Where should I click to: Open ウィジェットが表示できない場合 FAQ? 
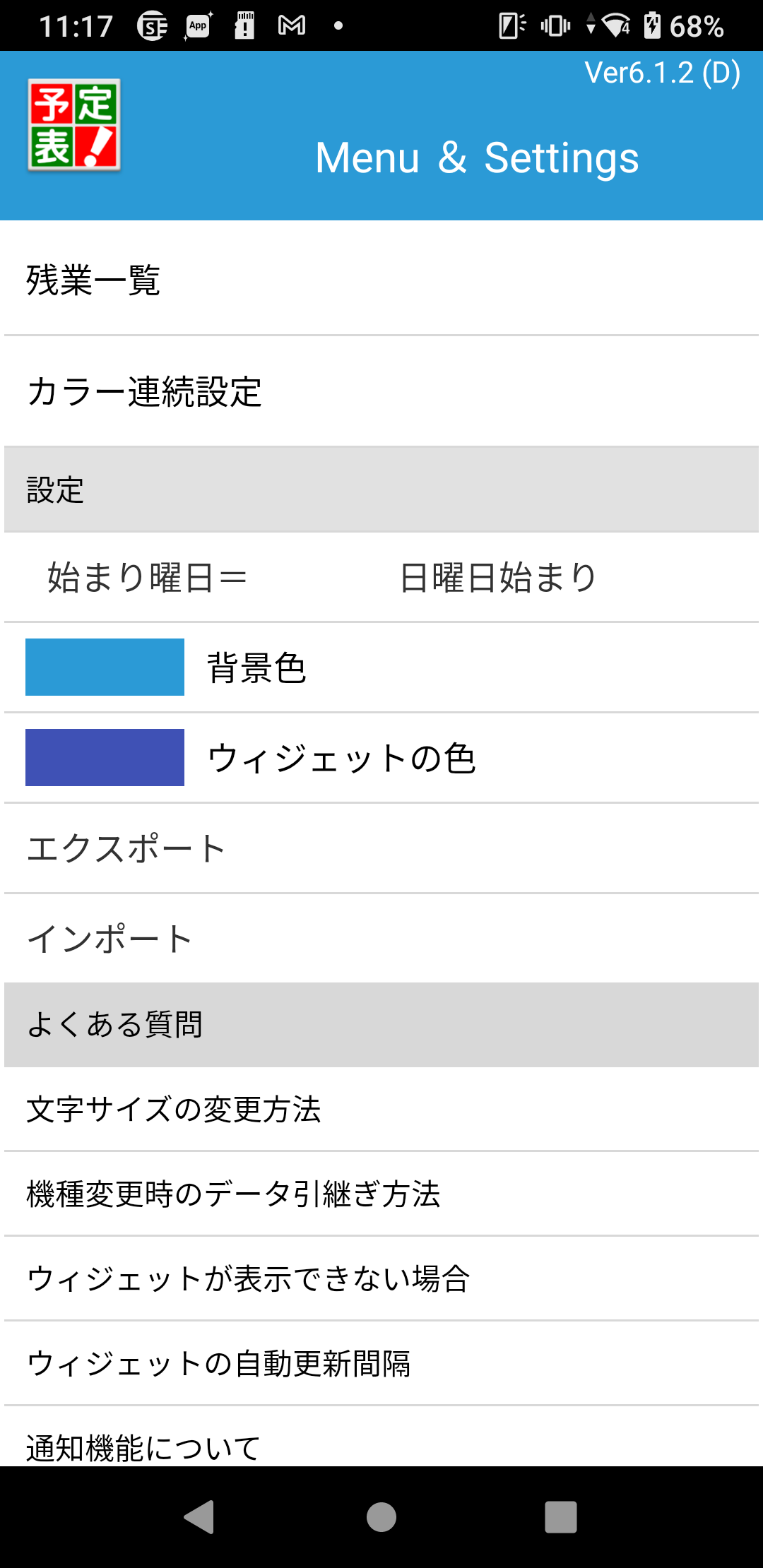click(x=381, y=1278)
